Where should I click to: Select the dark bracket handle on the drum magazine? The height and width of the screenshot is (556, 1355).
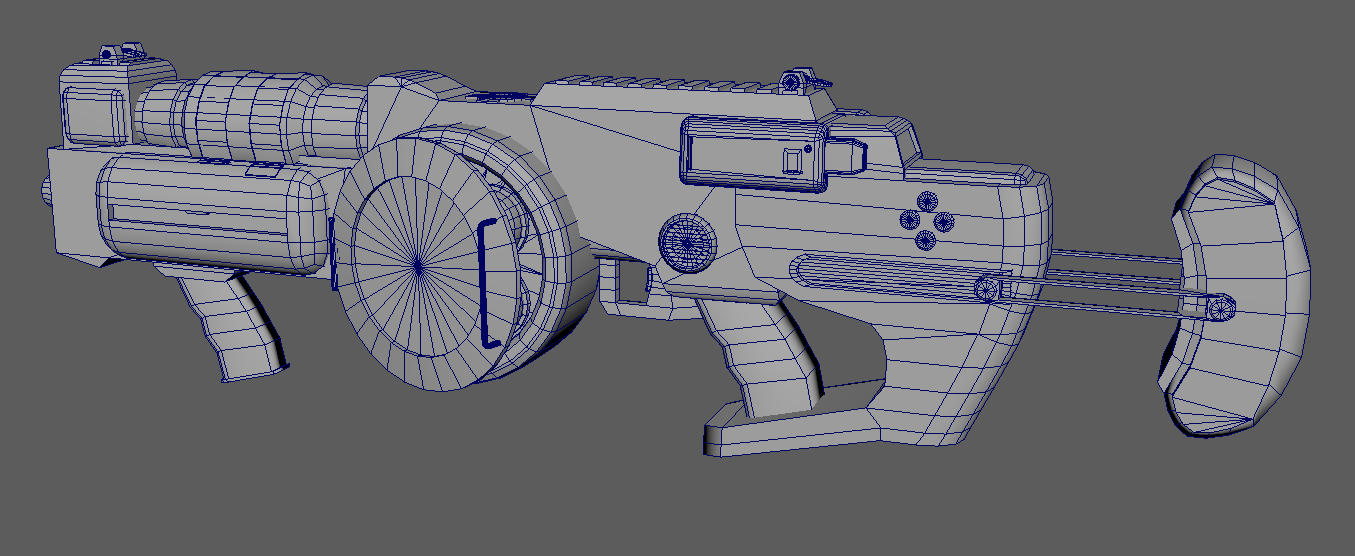[x=489, y=283]
